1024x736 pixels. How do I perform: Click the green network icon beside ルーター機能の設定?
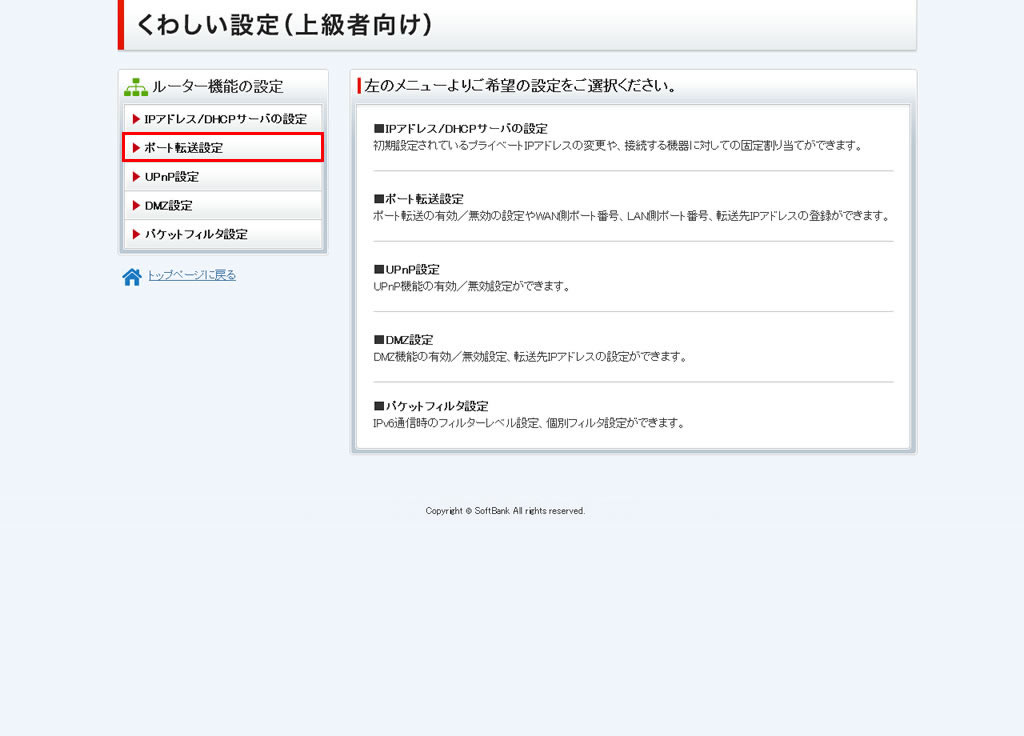click(x=136, y=87)
